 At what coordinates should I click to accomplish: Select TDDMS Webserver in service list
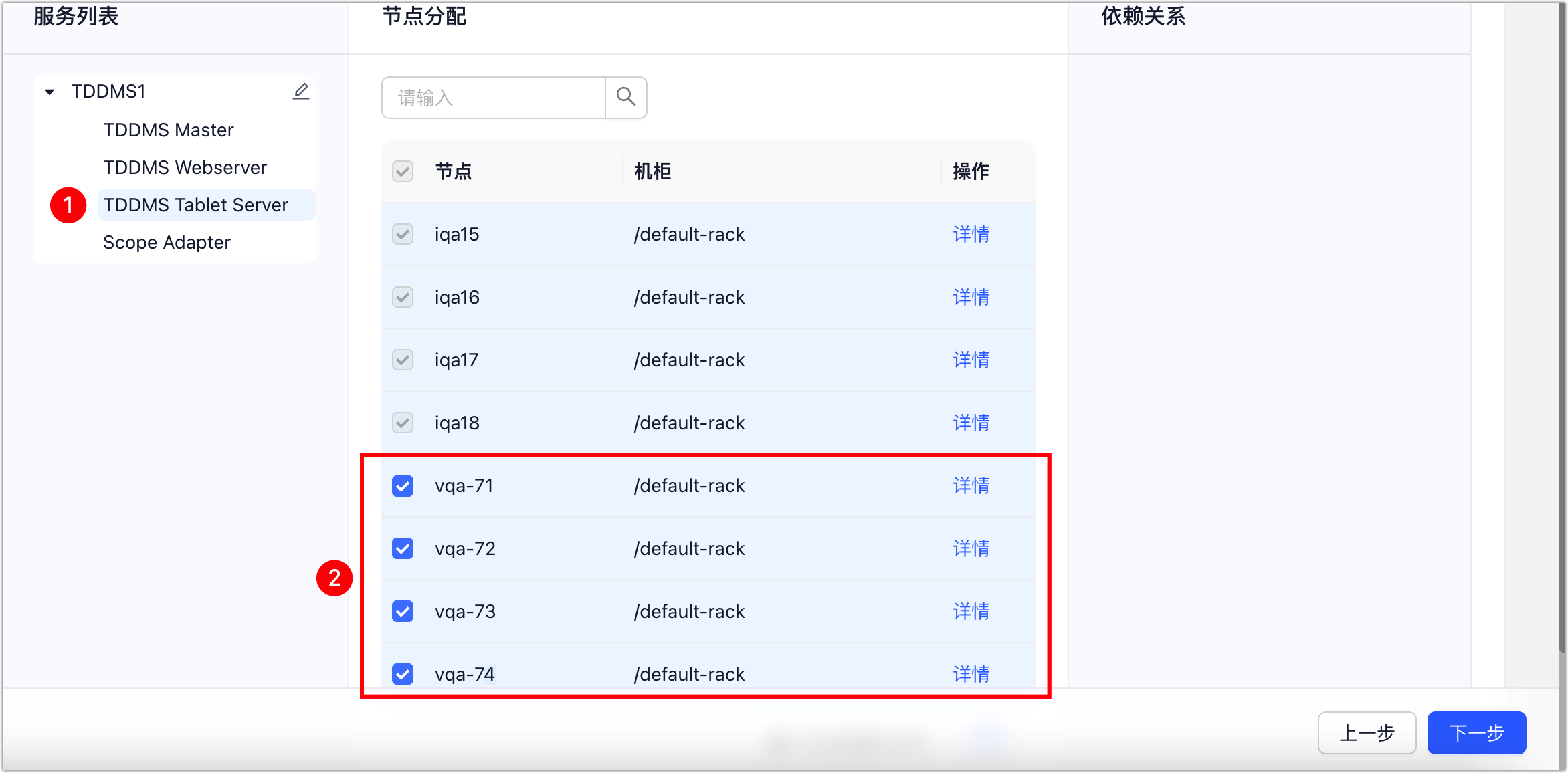tap(185, 167)
